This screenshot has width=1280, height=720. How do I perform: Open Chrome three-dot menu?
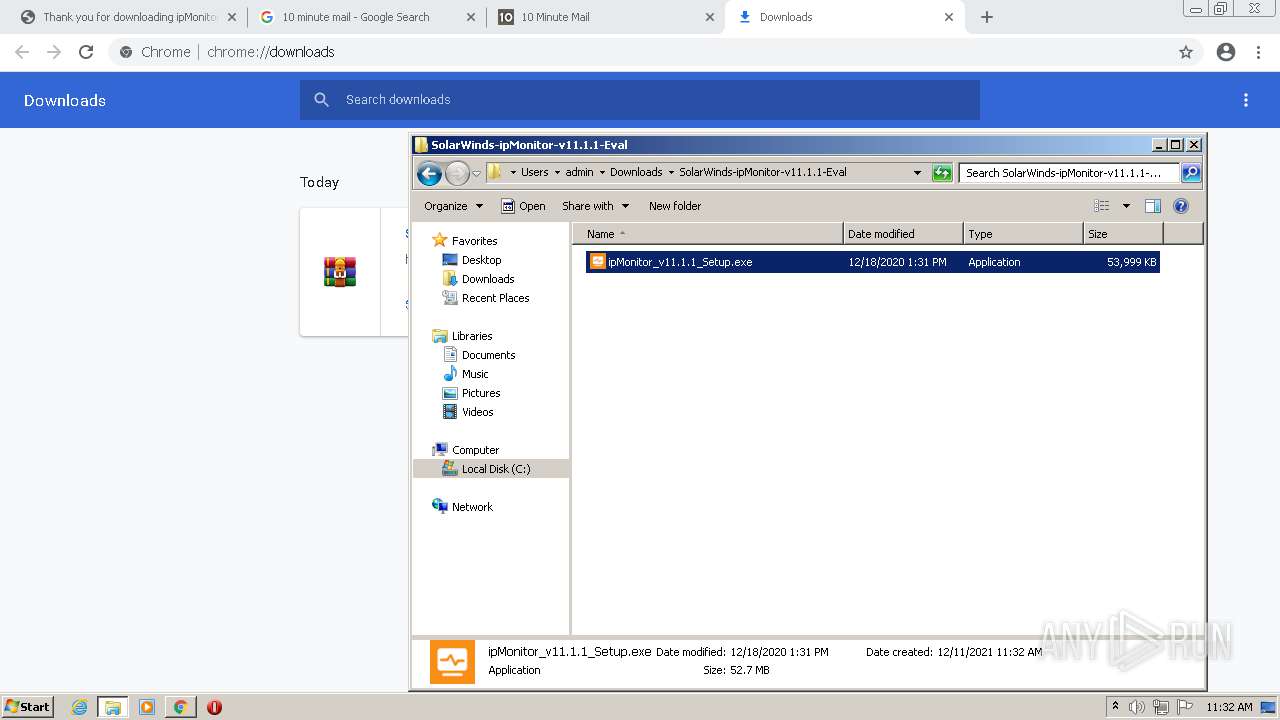coord(1259,52)
